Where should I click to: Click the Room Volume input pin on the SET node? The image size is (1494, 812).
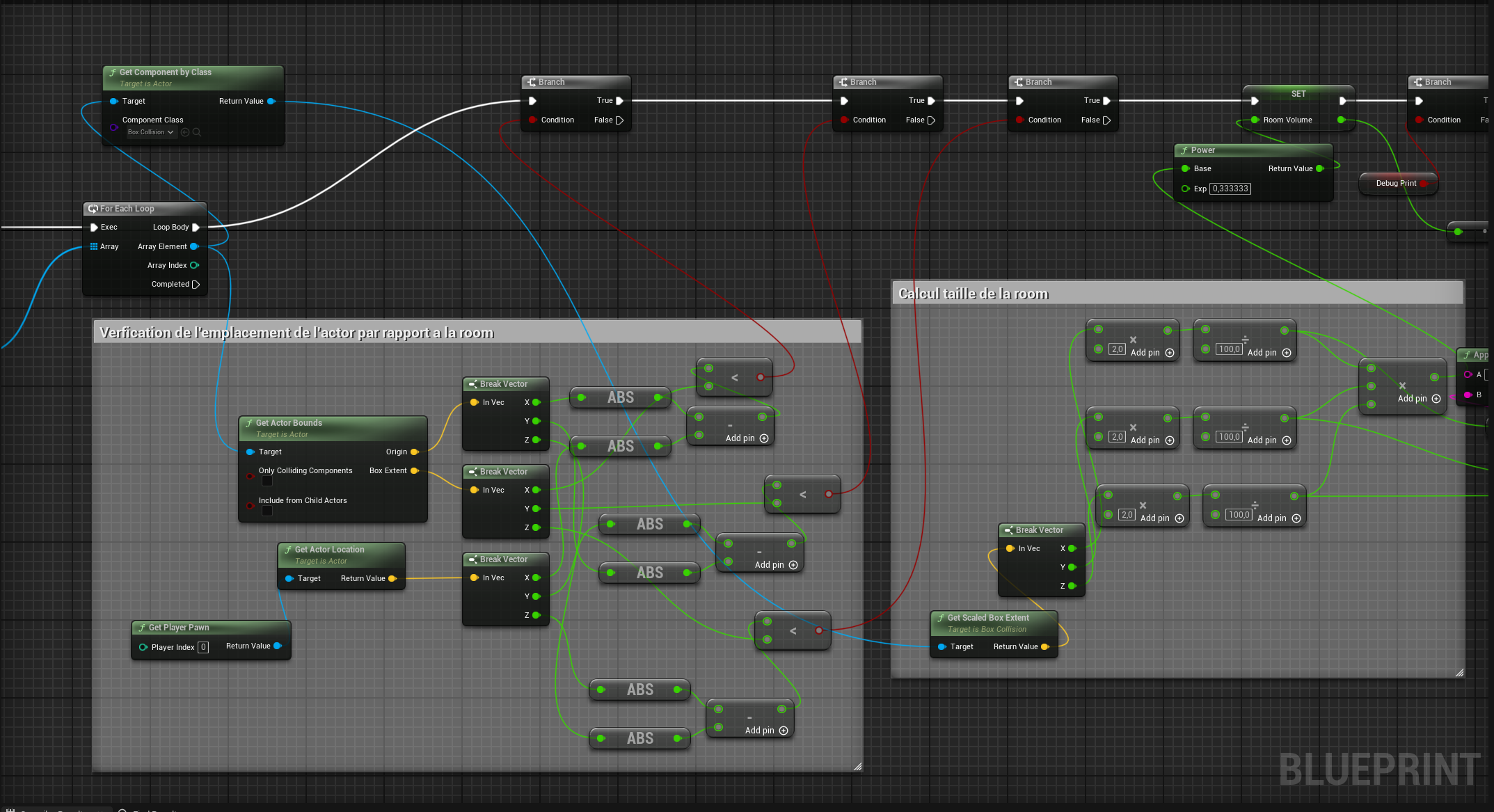pos(1255,120)
